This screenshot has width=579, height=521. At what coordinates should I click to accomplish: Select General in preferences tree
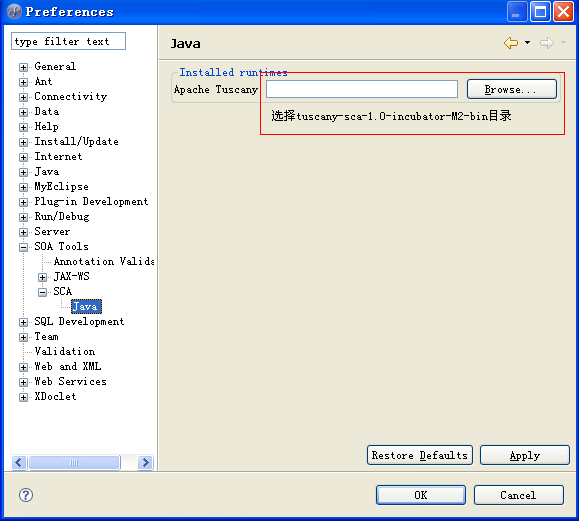pyautogui.click(x=55, y=66)
